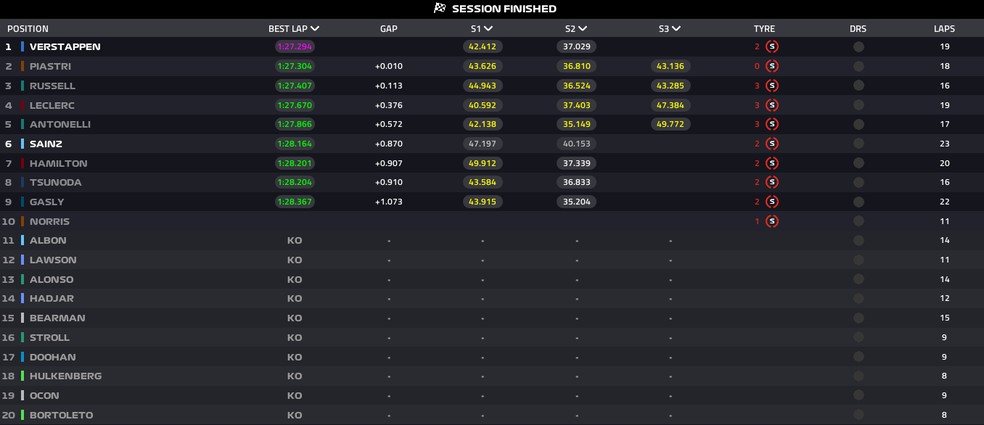Click Tsunoda's soft tyre icon

point(772,182)
